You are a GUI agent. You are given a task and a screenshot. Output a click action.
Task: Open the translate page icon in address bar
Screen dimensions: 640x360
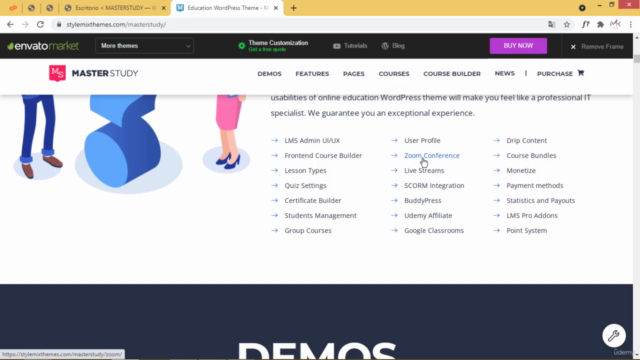coord(551,24)
